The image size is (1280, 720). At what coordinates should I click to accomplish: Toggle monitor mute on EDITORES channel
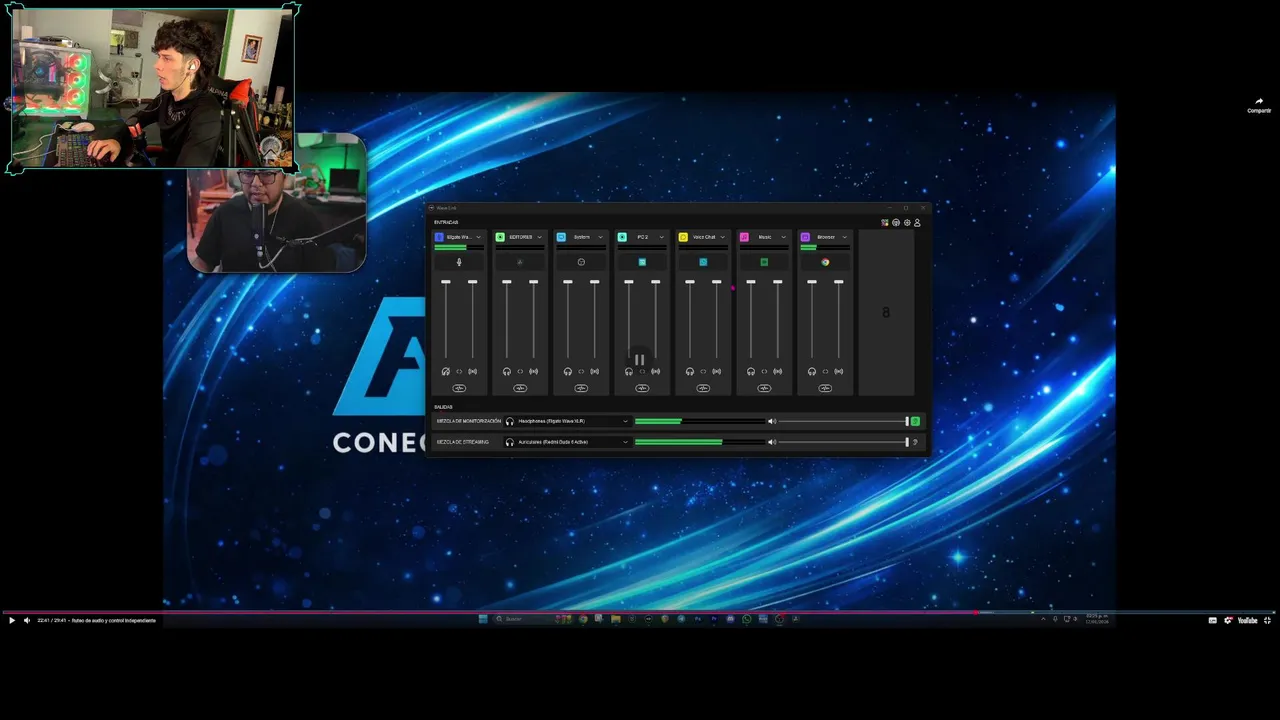(507, 371)
